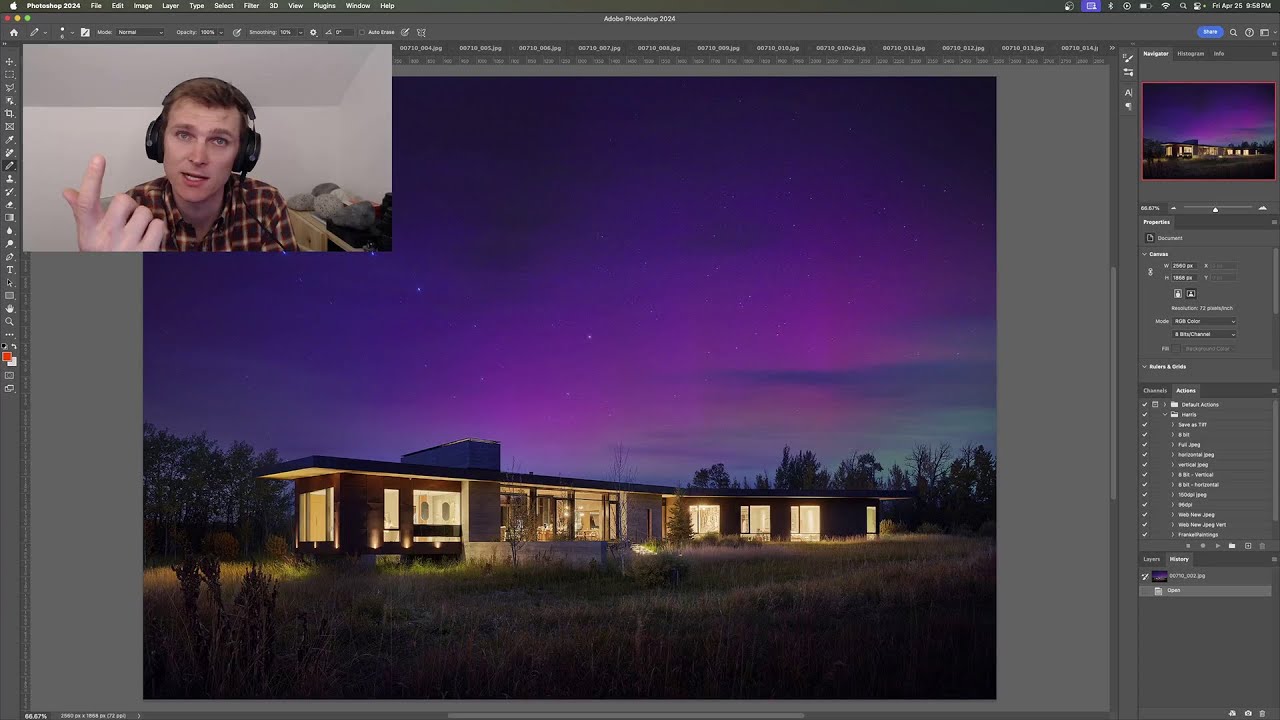The image size is (1280, 720).
Task: Toggle checkmark for horizontal jpeg action
Action: (x=1145, y=454)
